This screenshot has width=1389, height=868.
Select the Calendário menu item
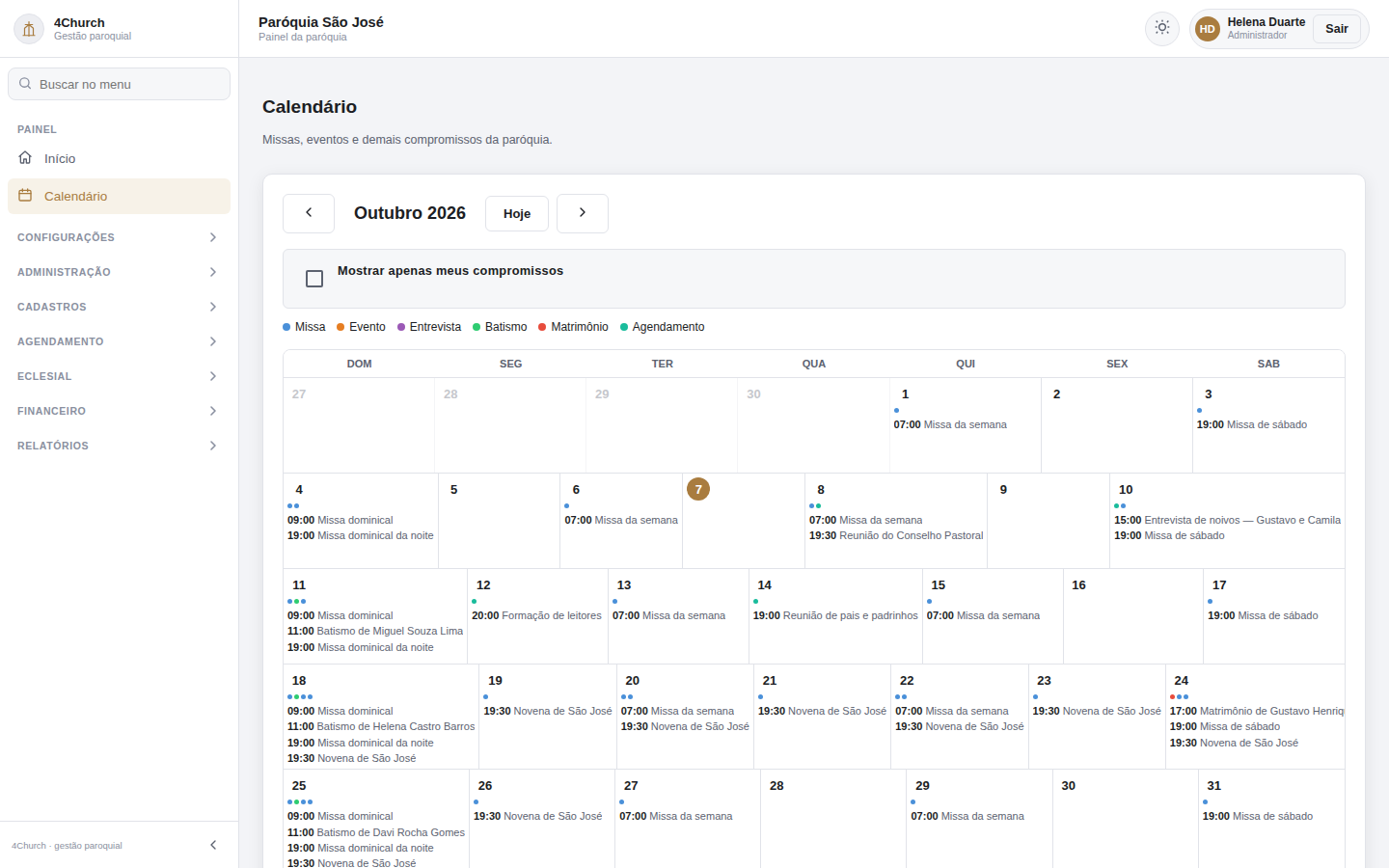tap(120, 196)
